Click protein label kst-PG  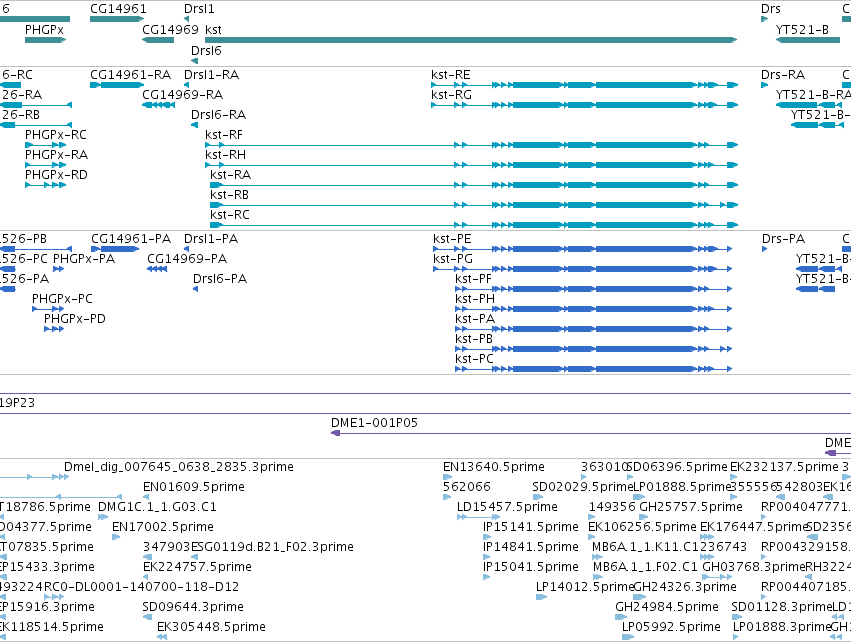[453, 259]
